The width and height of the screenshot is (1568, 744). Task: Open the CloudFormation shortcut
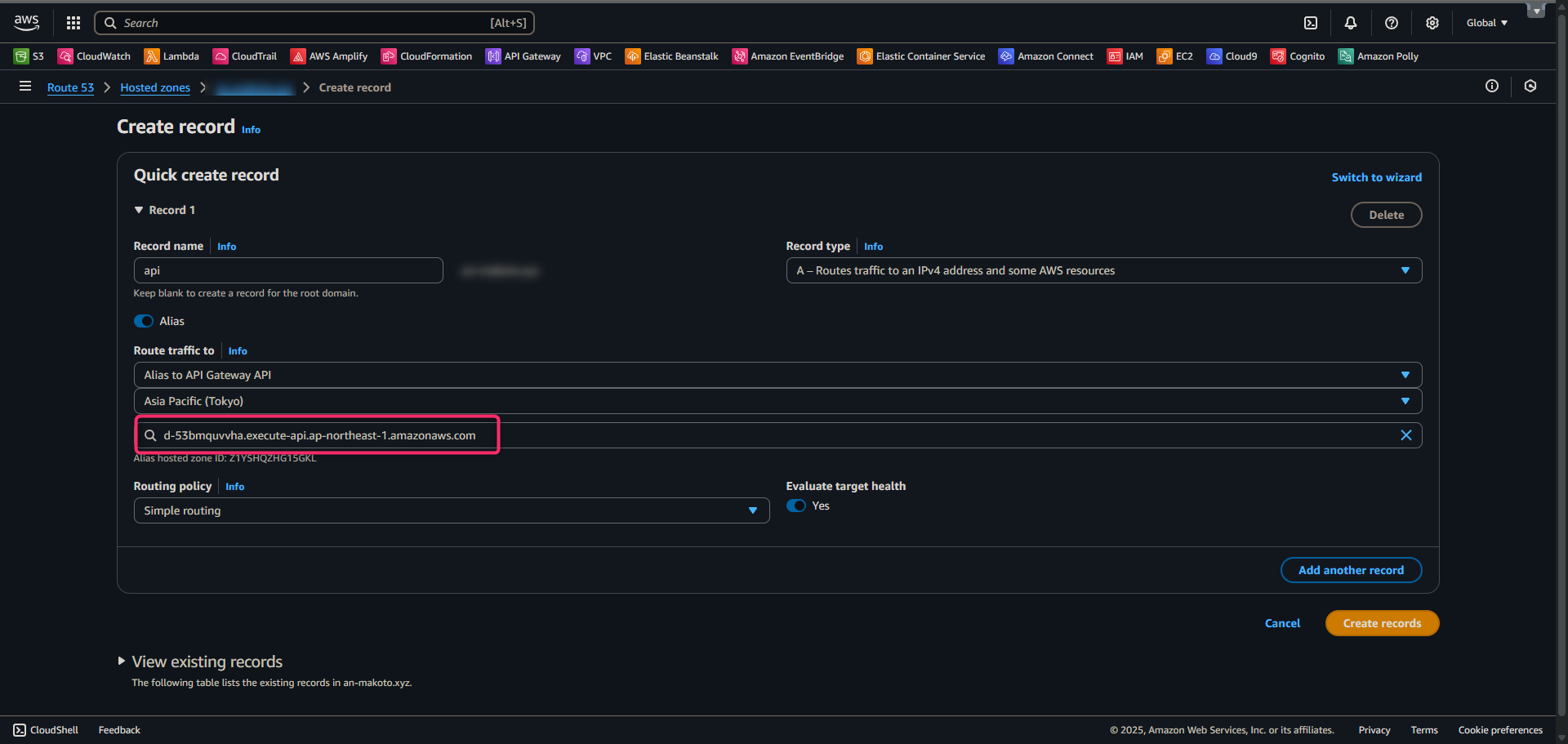pyautogui.click(x=427, y=56)
